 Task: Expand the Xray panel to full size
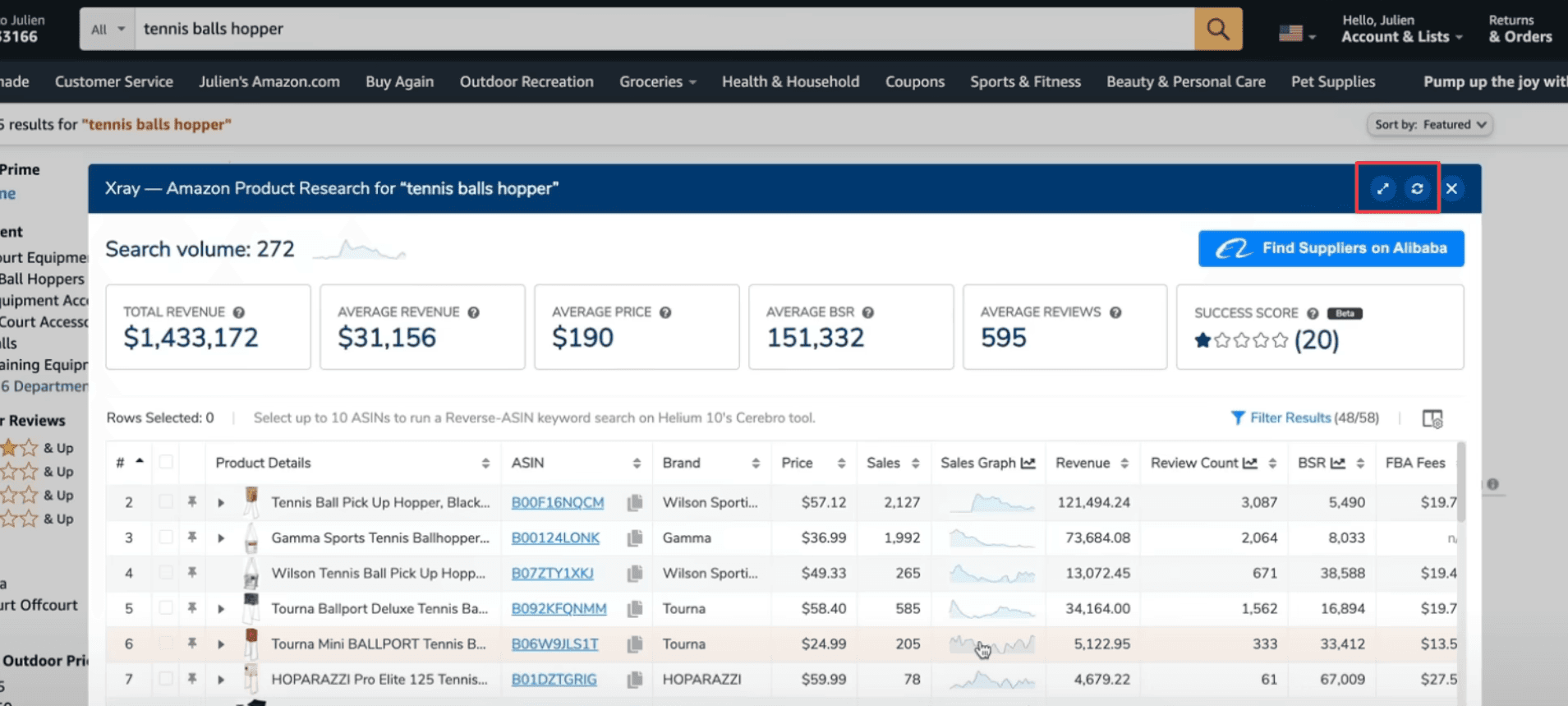pos(1383,189)
